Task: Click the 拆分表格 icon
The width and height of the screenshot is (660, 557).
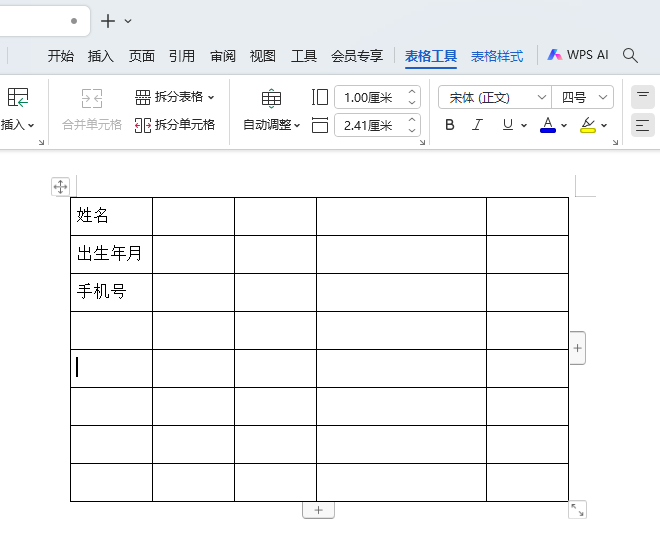Action: coord(143,97)
